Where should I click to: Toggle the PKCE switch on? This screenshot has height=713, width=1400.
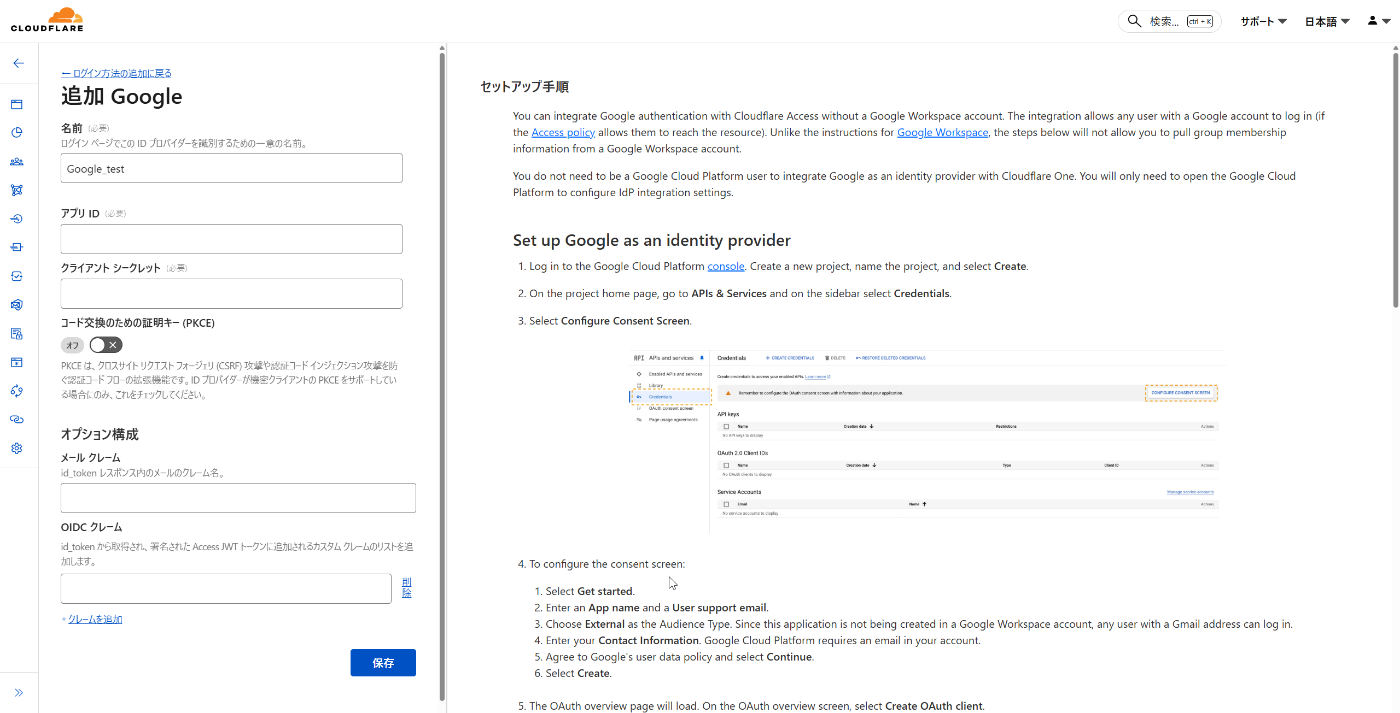pos(106,345)
